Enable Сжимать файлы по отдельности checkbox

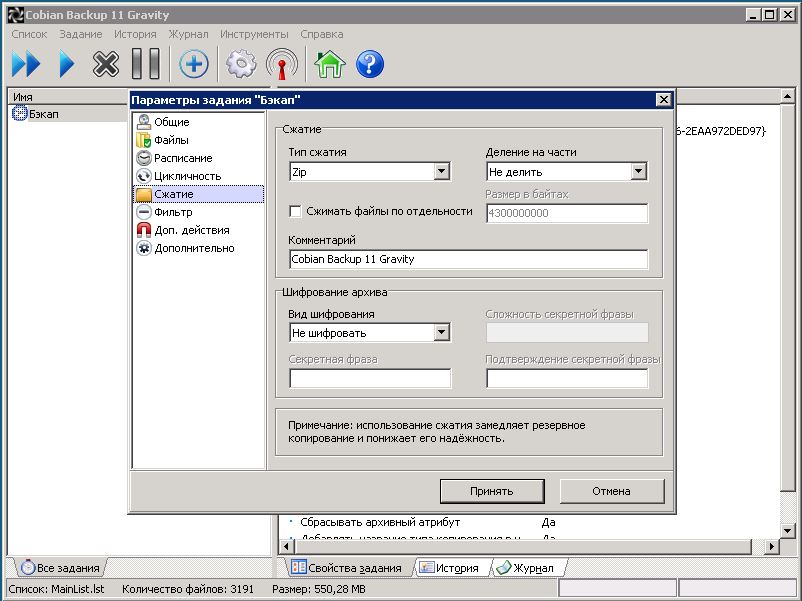pyautogui.click(x=295, y=211)
